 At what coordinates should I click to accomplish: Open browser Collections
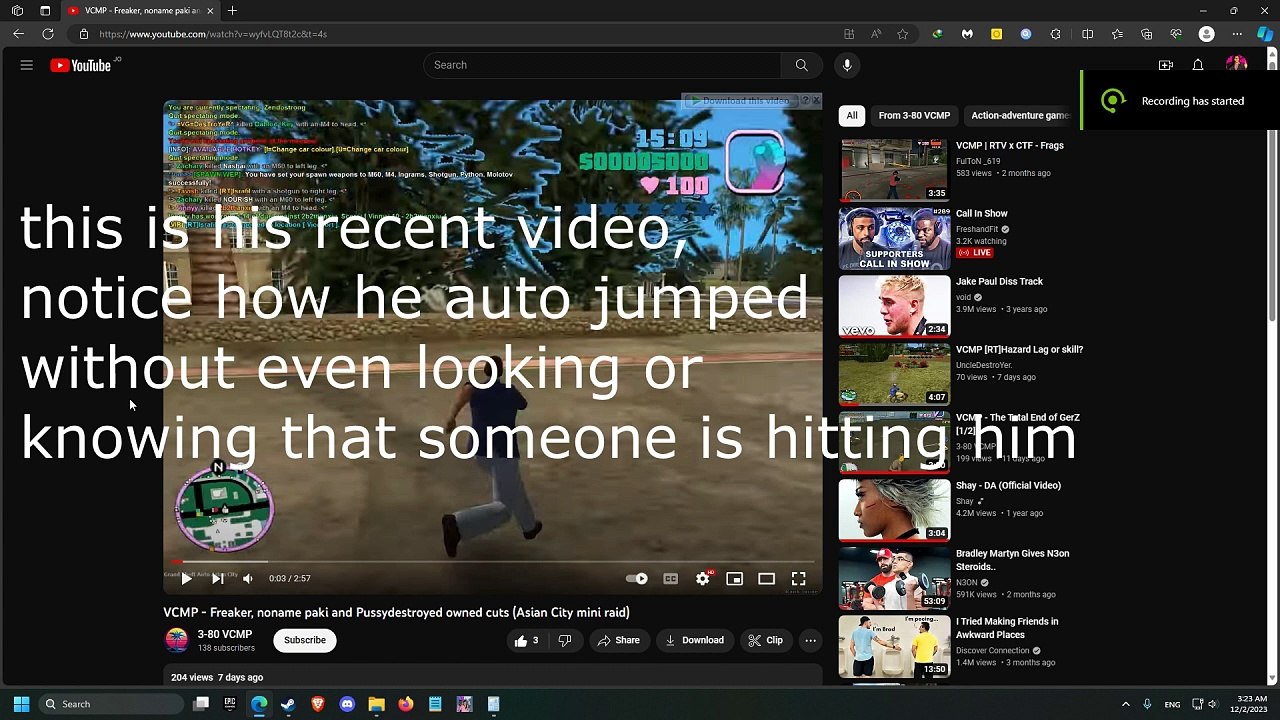point(1147,34)
